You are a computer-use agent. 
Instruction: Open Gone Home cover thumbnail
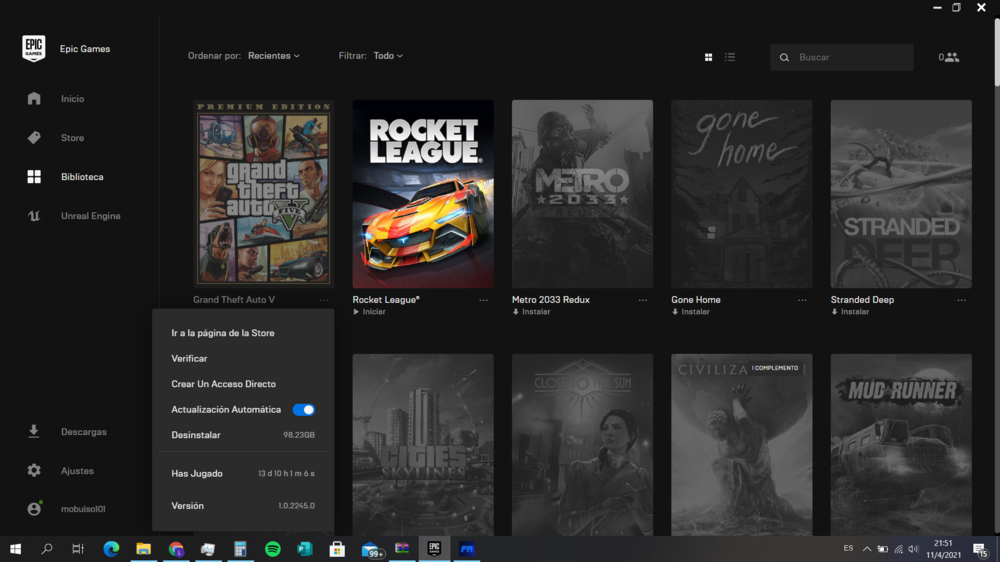pos(742,194)
